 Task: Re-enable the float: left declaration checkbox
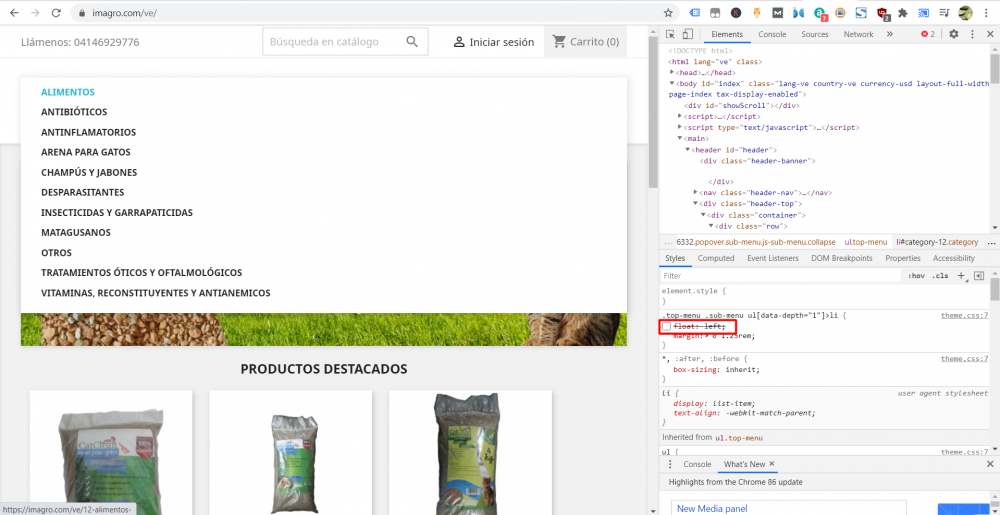[666, 326]
